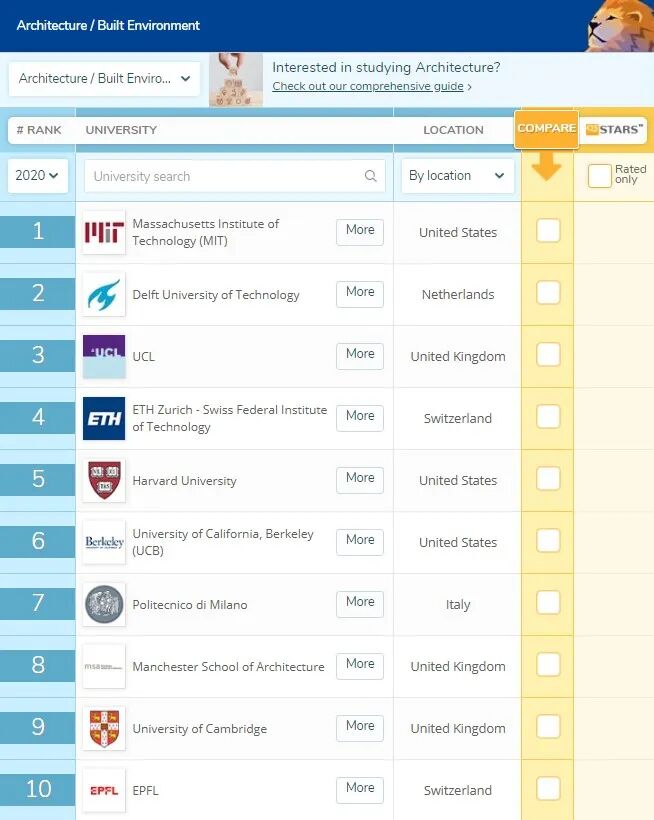Image resolution: width=654 pixels, height=820 pixels.
Task: Click the EPFL red logo
Action: pyautogui.click(x=104, y=790)
